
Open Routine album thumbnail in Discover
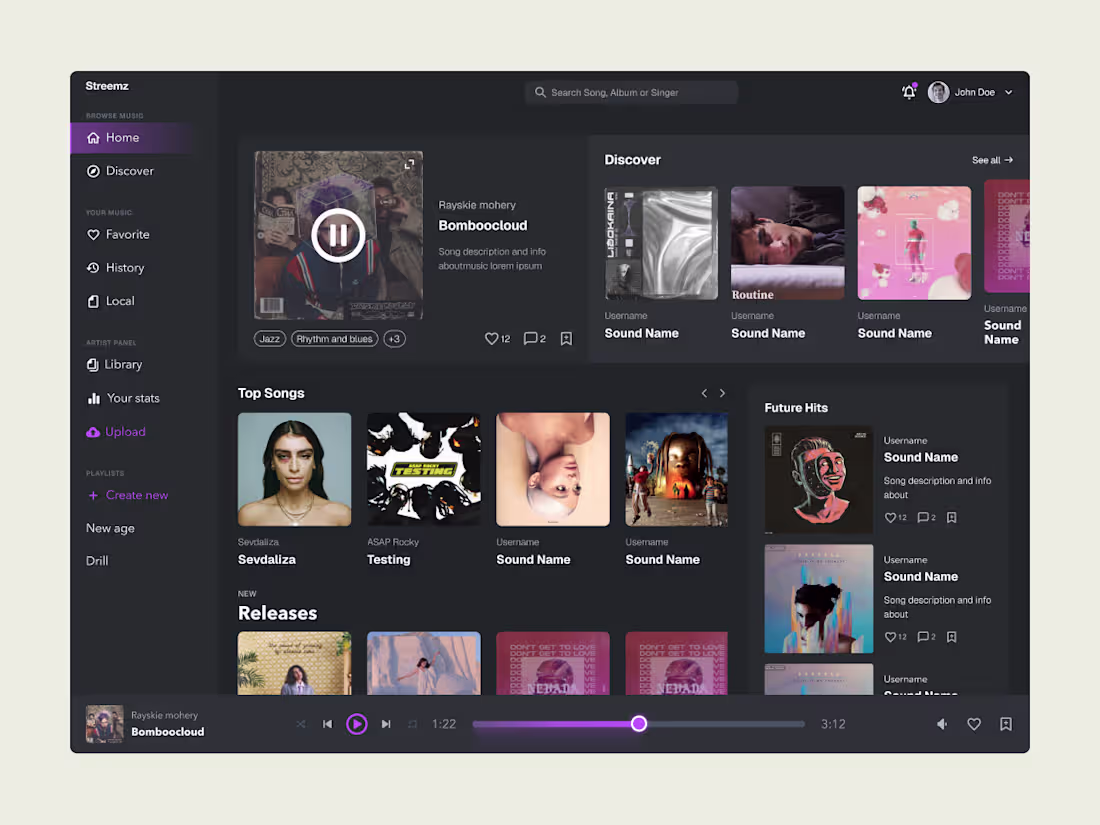[x=788, y=243]
